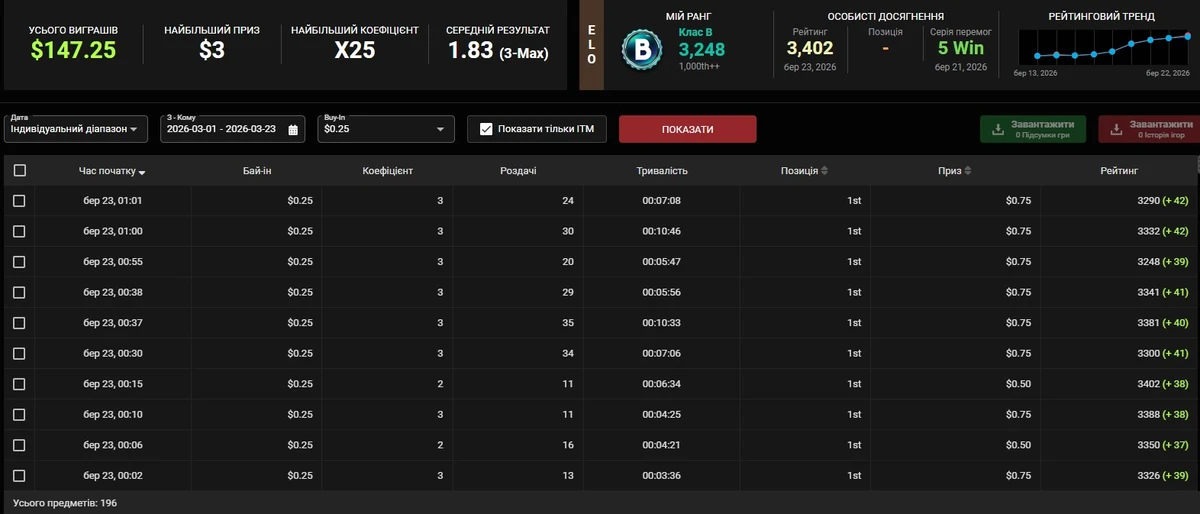Sort by Позиція using its sort arrows
The width and height of the screenshot is (1200, 514).
point(824,171)
